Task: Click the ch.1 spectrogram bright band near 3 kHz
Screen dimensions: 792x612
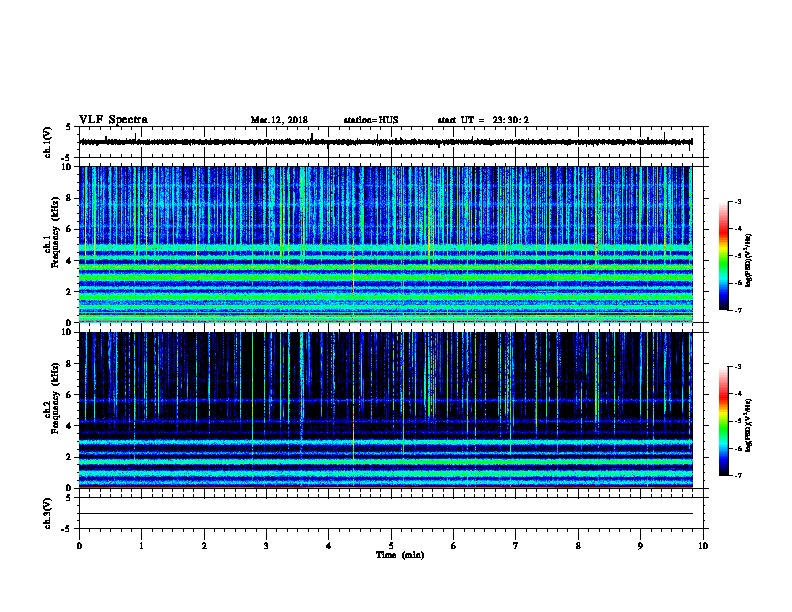Action: (x=386, y=277)
